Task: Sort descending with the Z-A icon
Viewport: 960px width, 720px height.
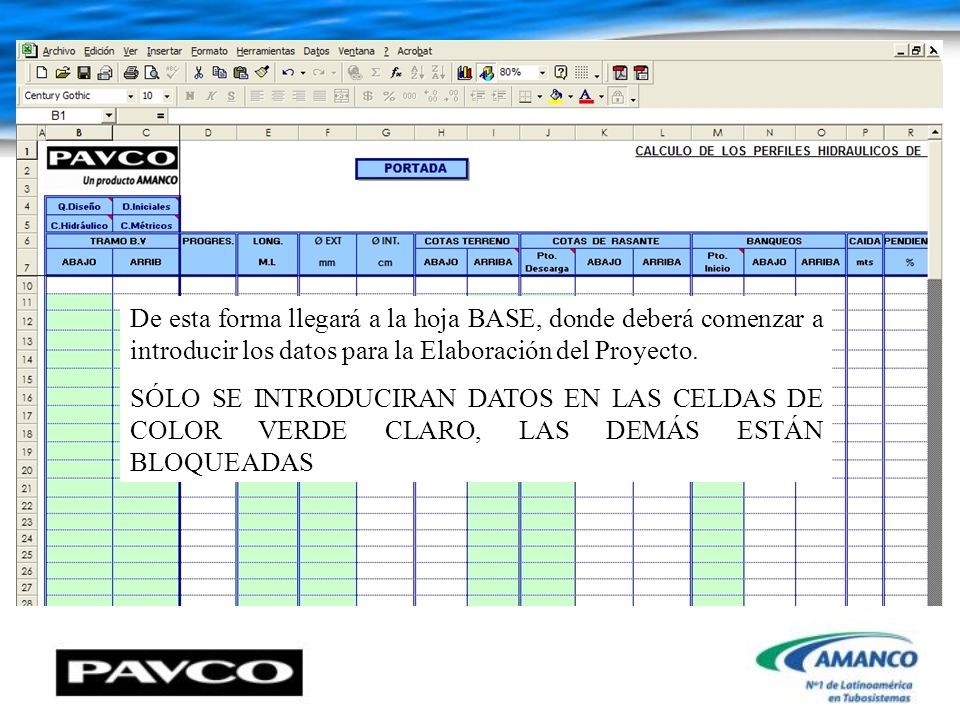Action: coord(438,73)
